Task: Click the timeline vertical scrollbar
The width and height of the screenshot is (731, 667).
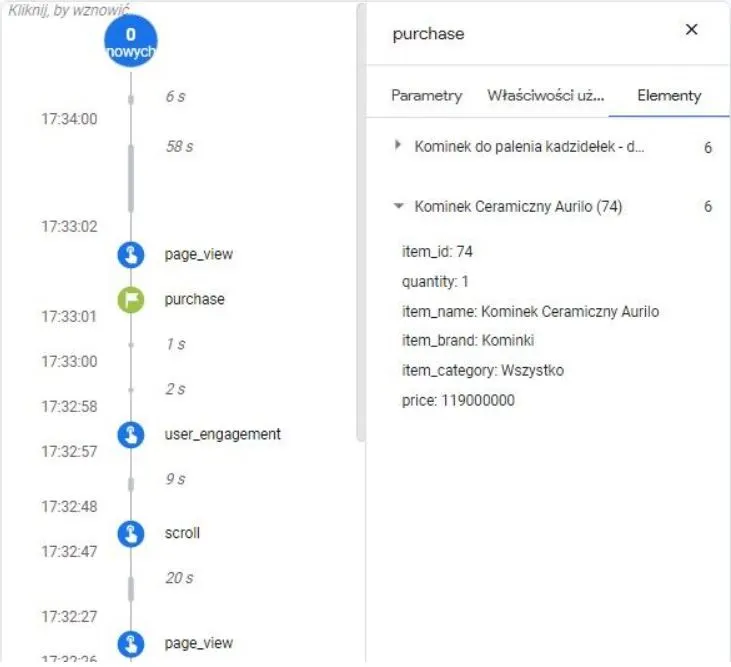Action: coord(361,224)
